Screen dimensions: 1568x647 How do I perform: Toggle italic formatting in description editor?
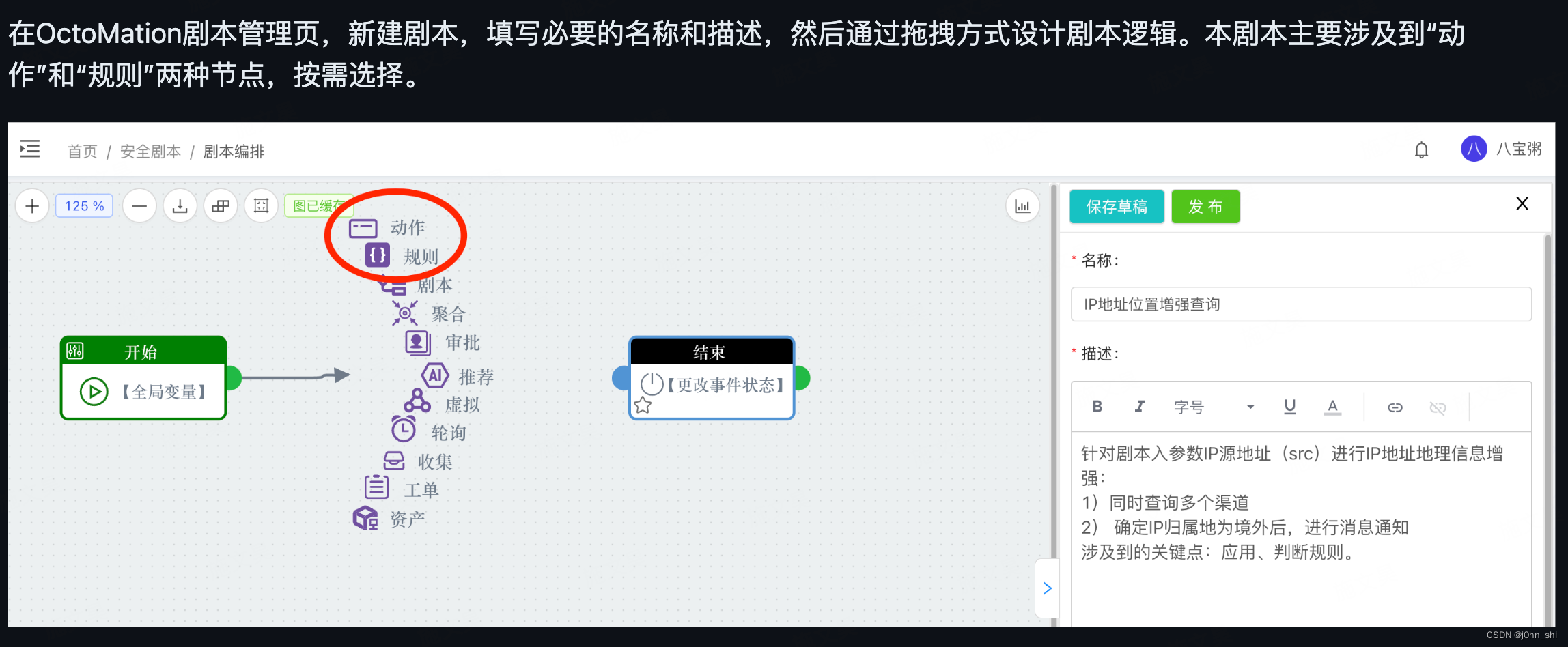click(x=1139, y=406)
